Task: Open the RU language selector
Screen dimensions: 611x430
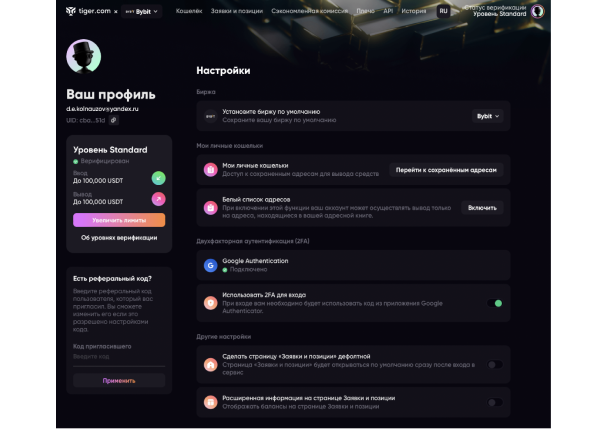Action: pyautogui.click(x=443, y=12)
